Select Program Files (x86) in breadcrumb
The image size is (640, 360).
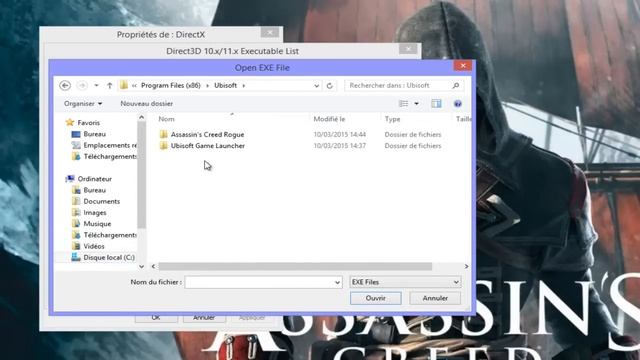(171, 85)
